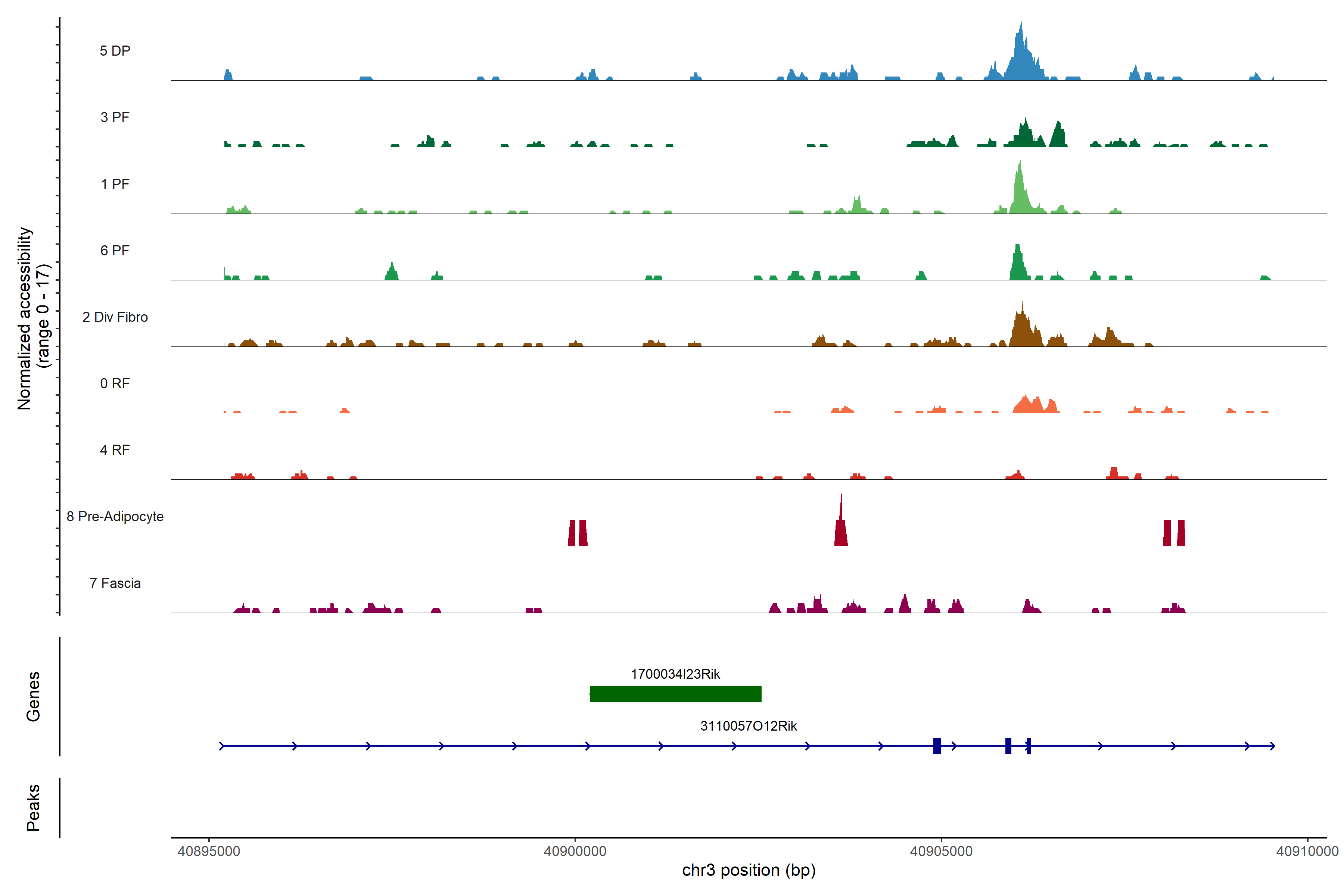Click the 5 DP track label
Screen dimensions: 1344x896
tap(115, 51)
